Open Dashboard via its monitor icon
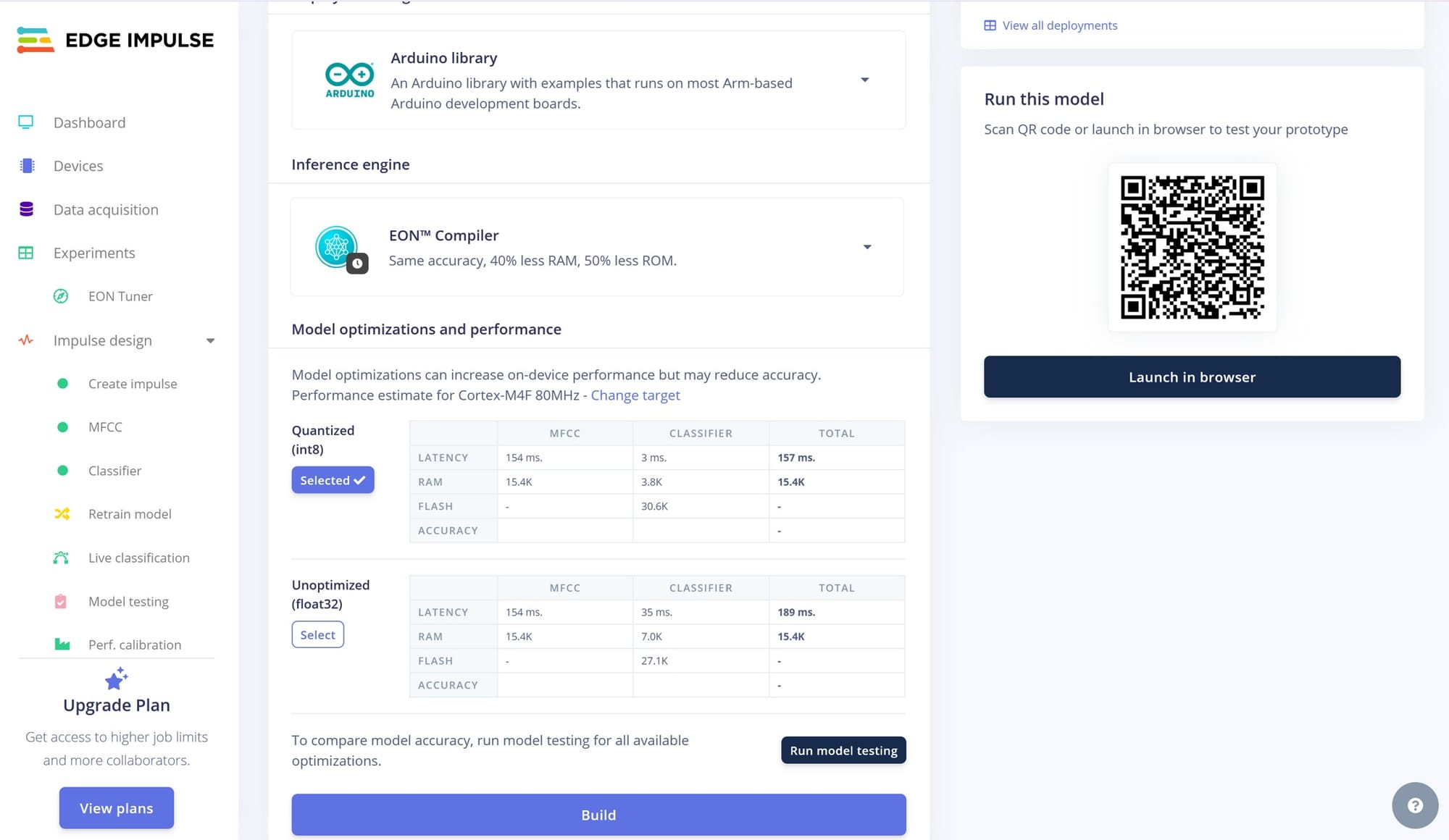 tap(26, 122)
